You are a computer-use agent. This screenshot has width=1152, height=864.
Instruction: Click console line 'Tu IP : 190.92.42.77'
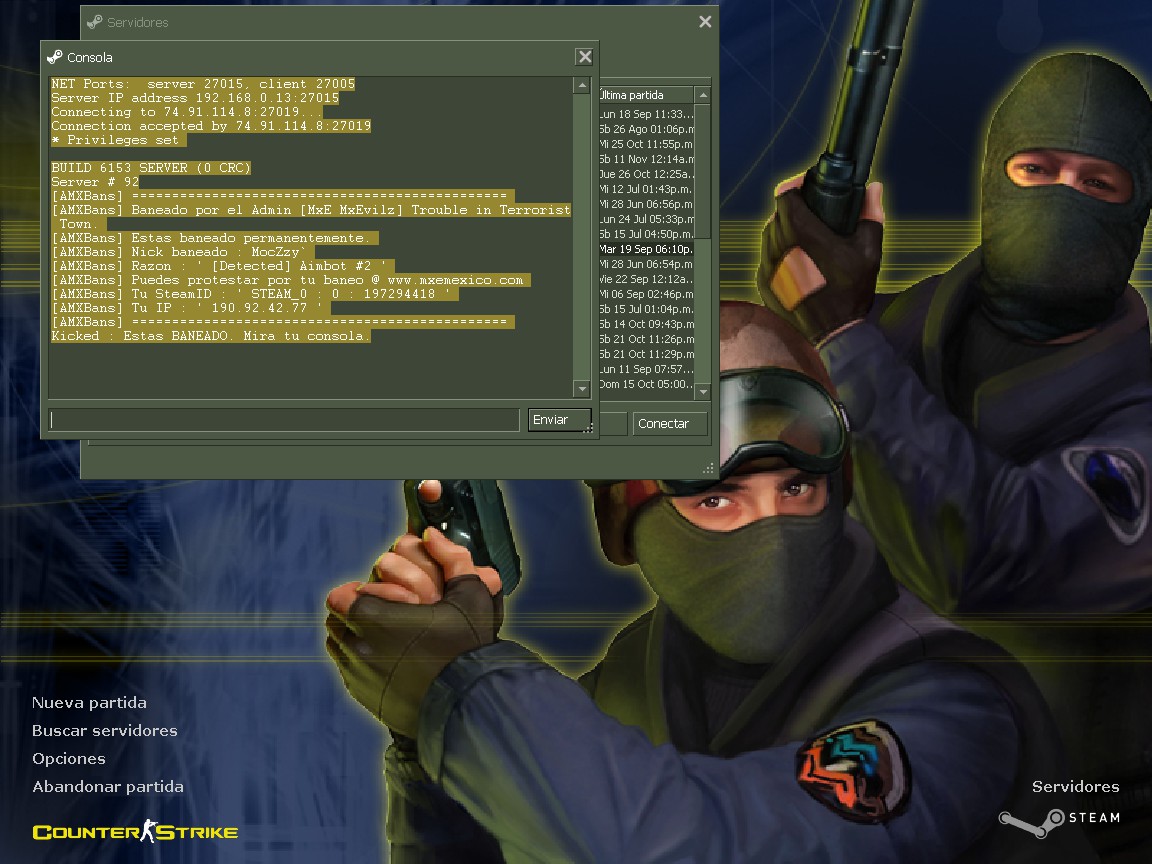pos(190,308)
